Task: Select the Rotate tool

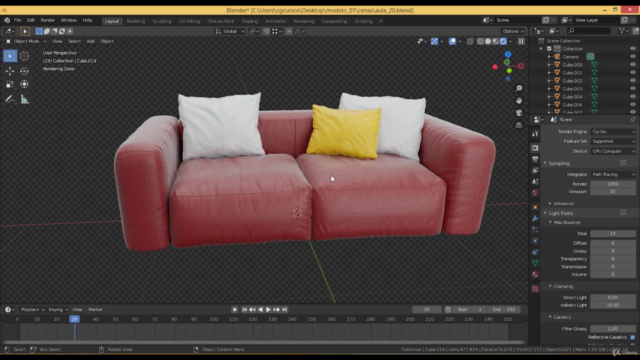Action: coord(24,71)
